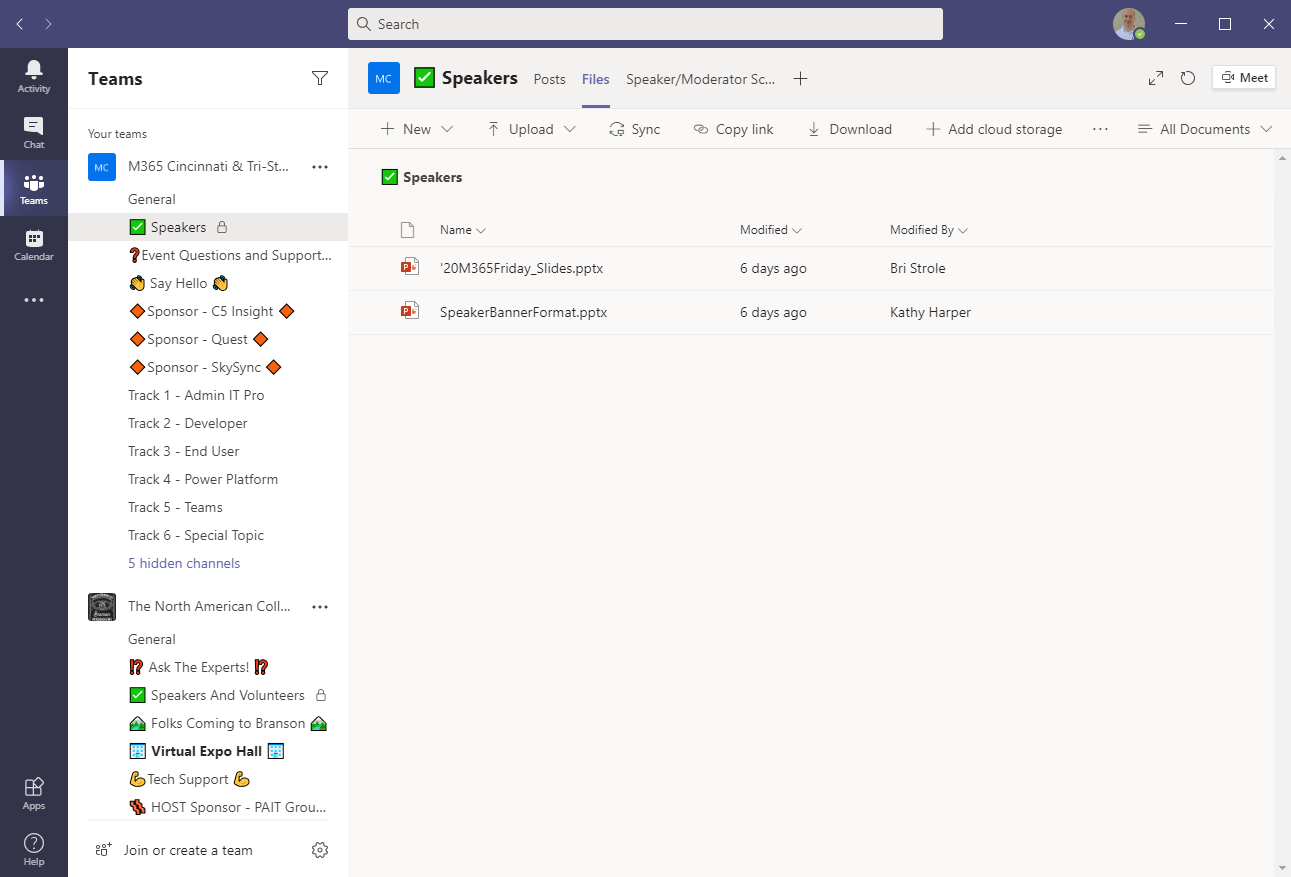1291x877 pixels.
Task: Reload the Files tab
Action: [x=1188, y=78]
